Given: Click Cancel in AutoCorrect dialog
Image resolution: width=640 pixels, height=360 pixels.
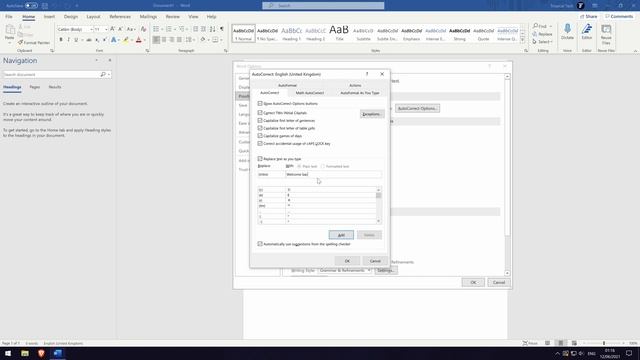Looking at the screenshot, I should (x=375, y=261).
